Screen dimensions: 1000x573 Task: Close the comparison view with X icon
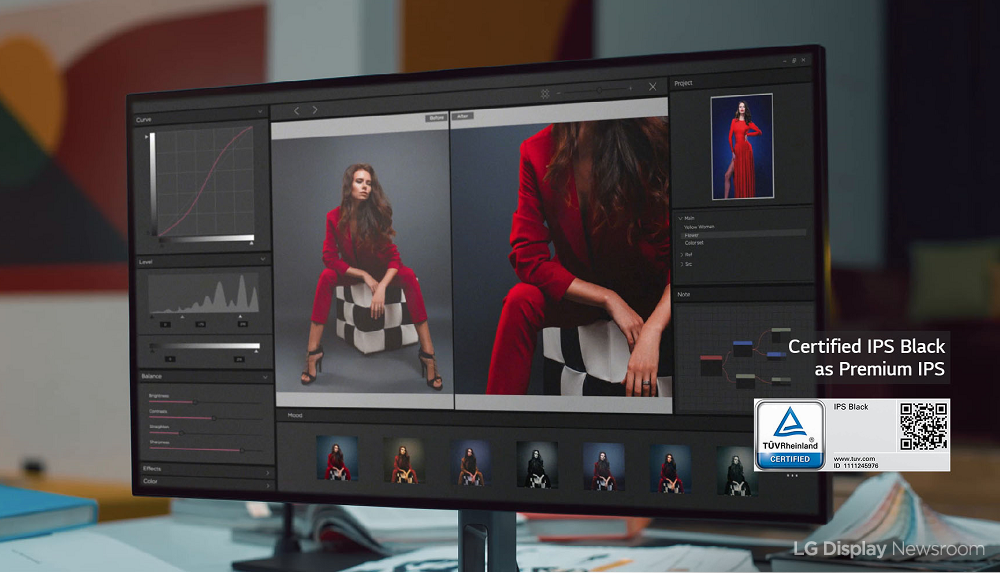tap(653, 88)
